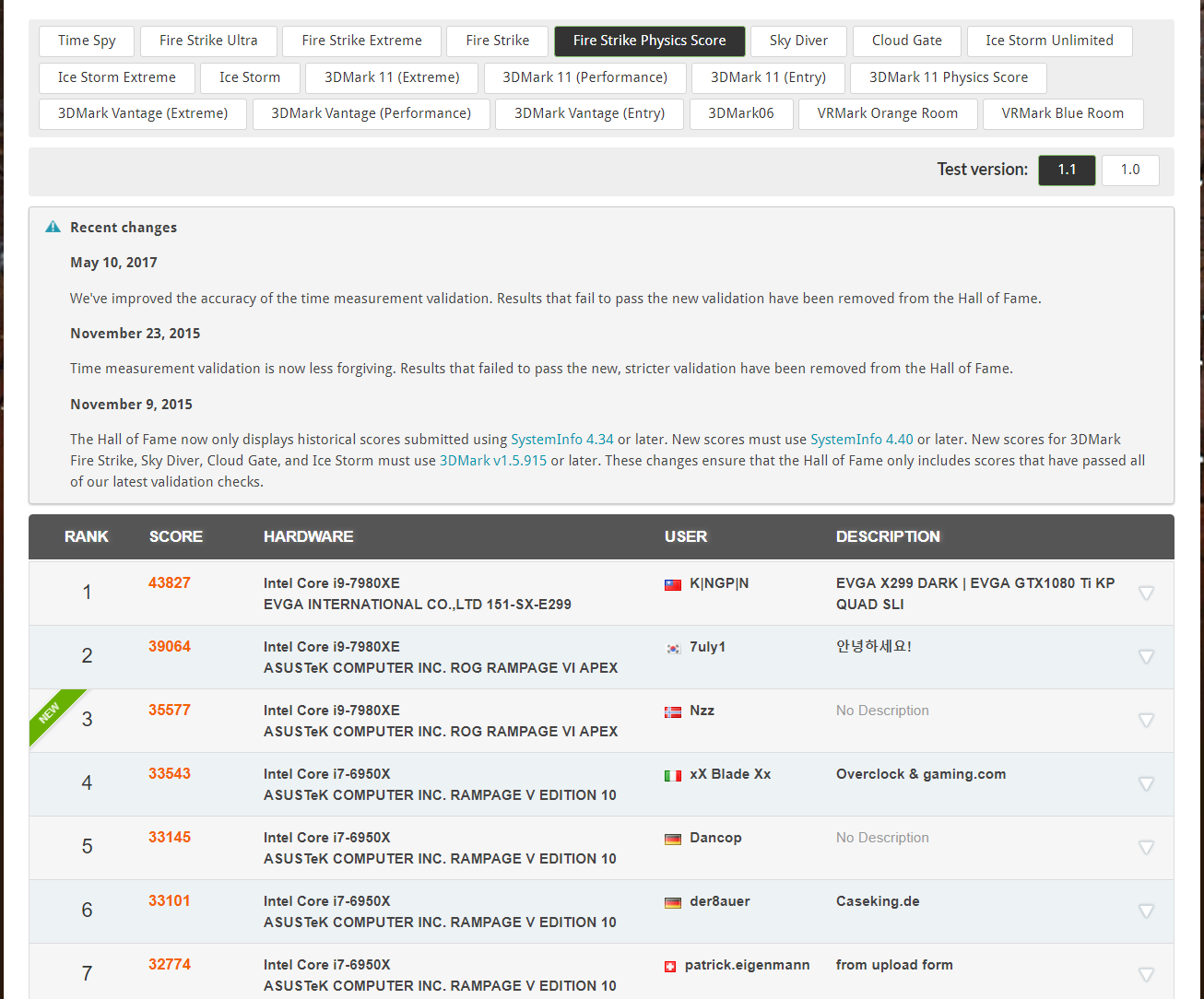Open the 33543 score result
Viewport: 1204px width, 999px height.
tap(170, 773)
